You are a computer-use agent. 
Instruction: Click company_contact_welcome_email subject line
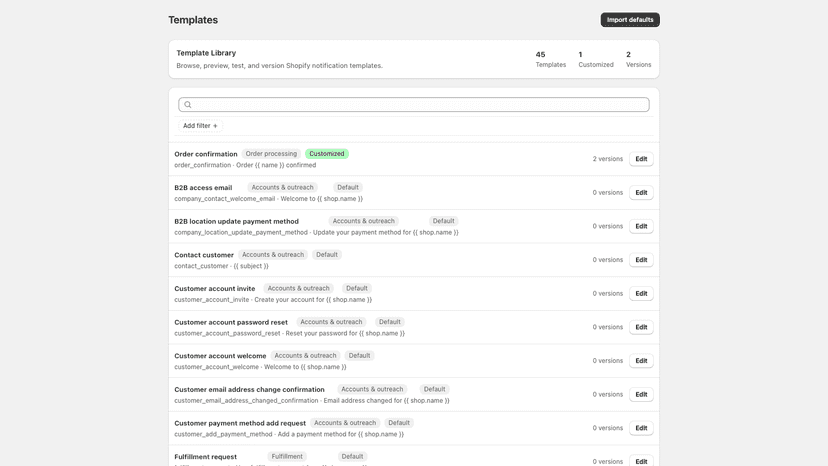tap(269, 199)
